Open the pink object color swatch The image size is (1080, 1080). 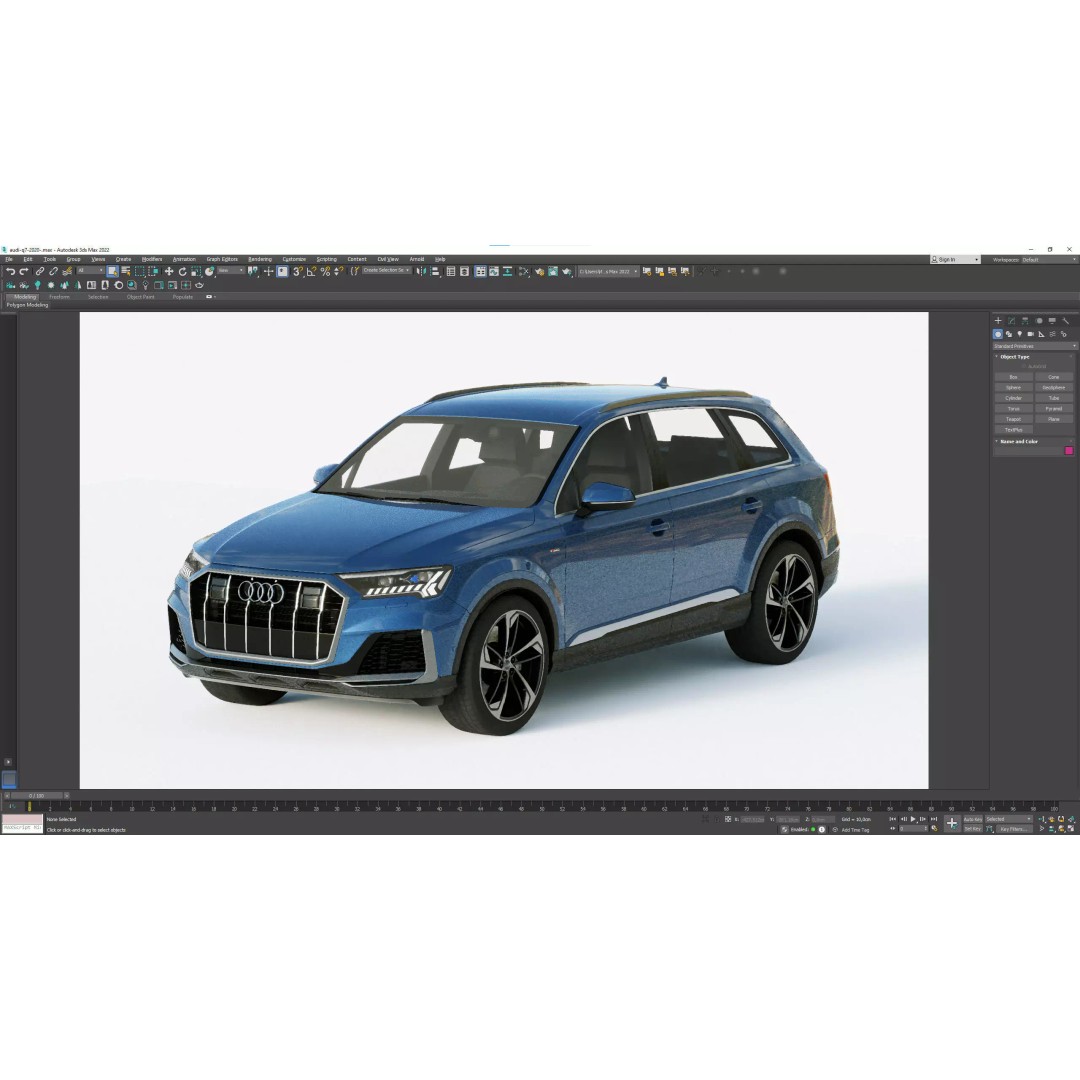coord(1069,450)
